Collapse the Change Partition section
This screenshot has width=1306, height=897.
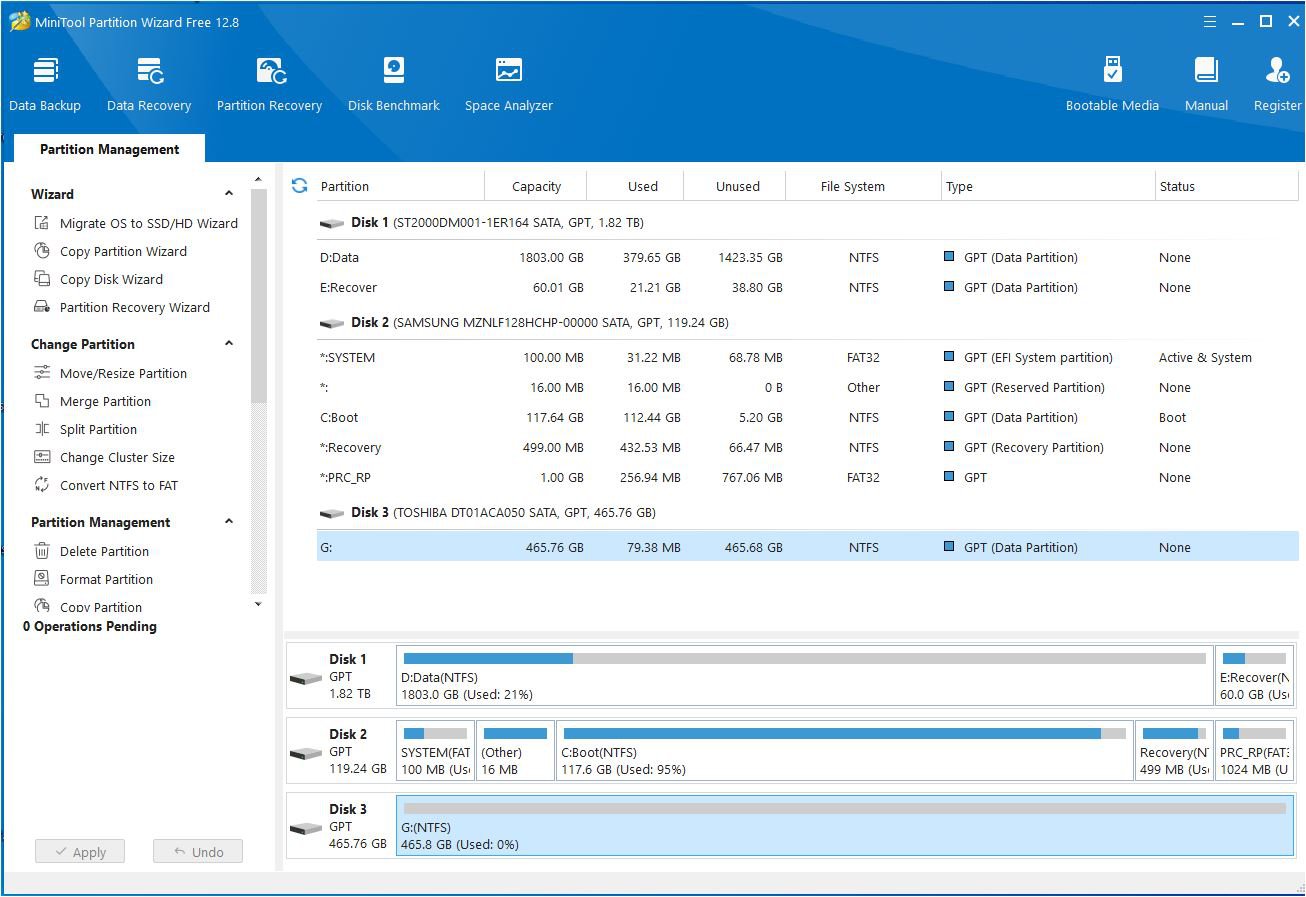[229, 344]
